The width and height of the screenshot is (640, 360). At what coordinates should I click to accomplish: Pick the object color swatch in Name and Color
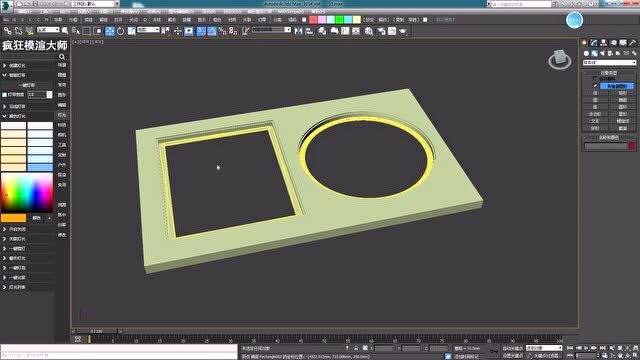[x=632, y=146]
